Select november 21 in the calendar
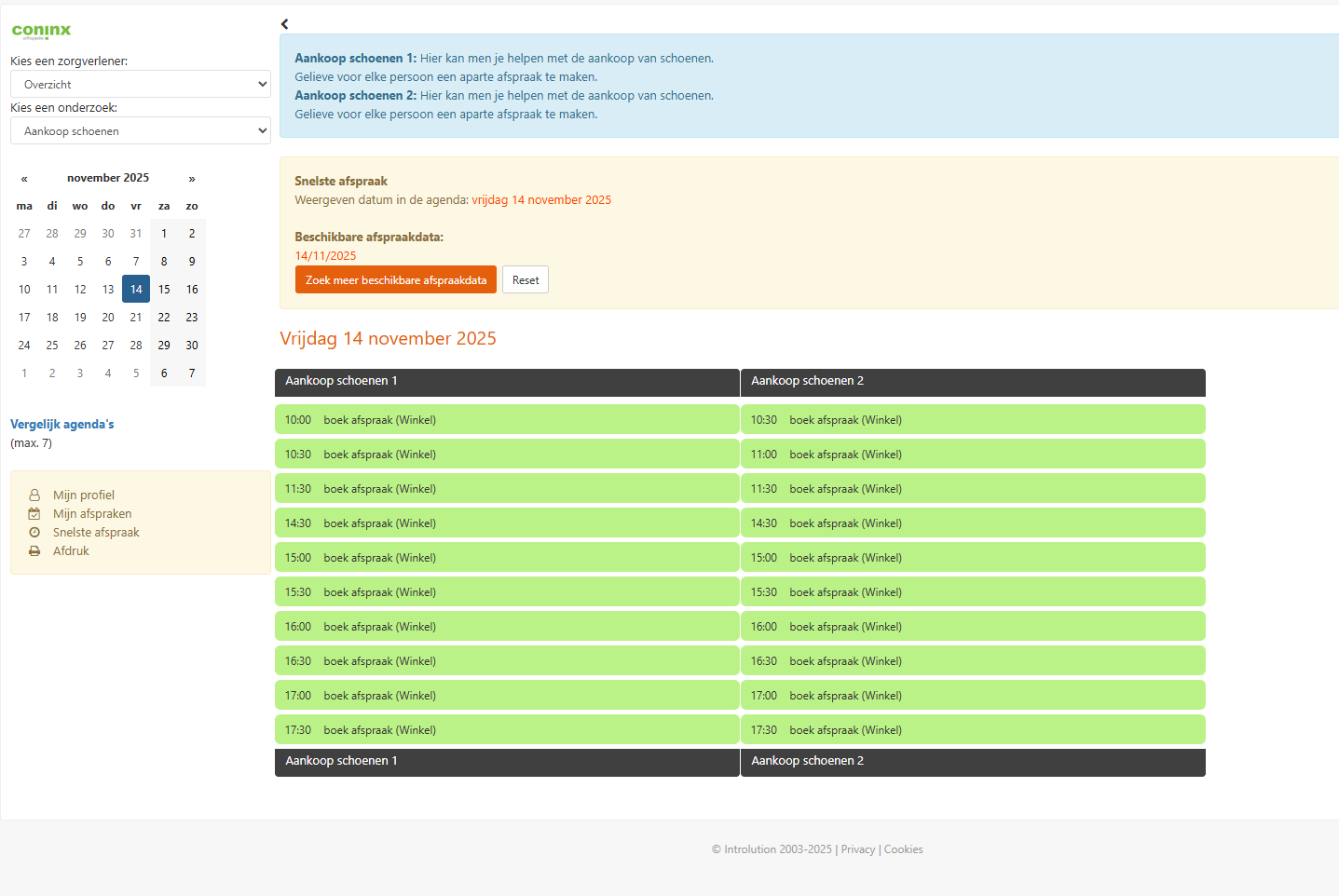The image size is (1339, 896). (x=136, y=318)
